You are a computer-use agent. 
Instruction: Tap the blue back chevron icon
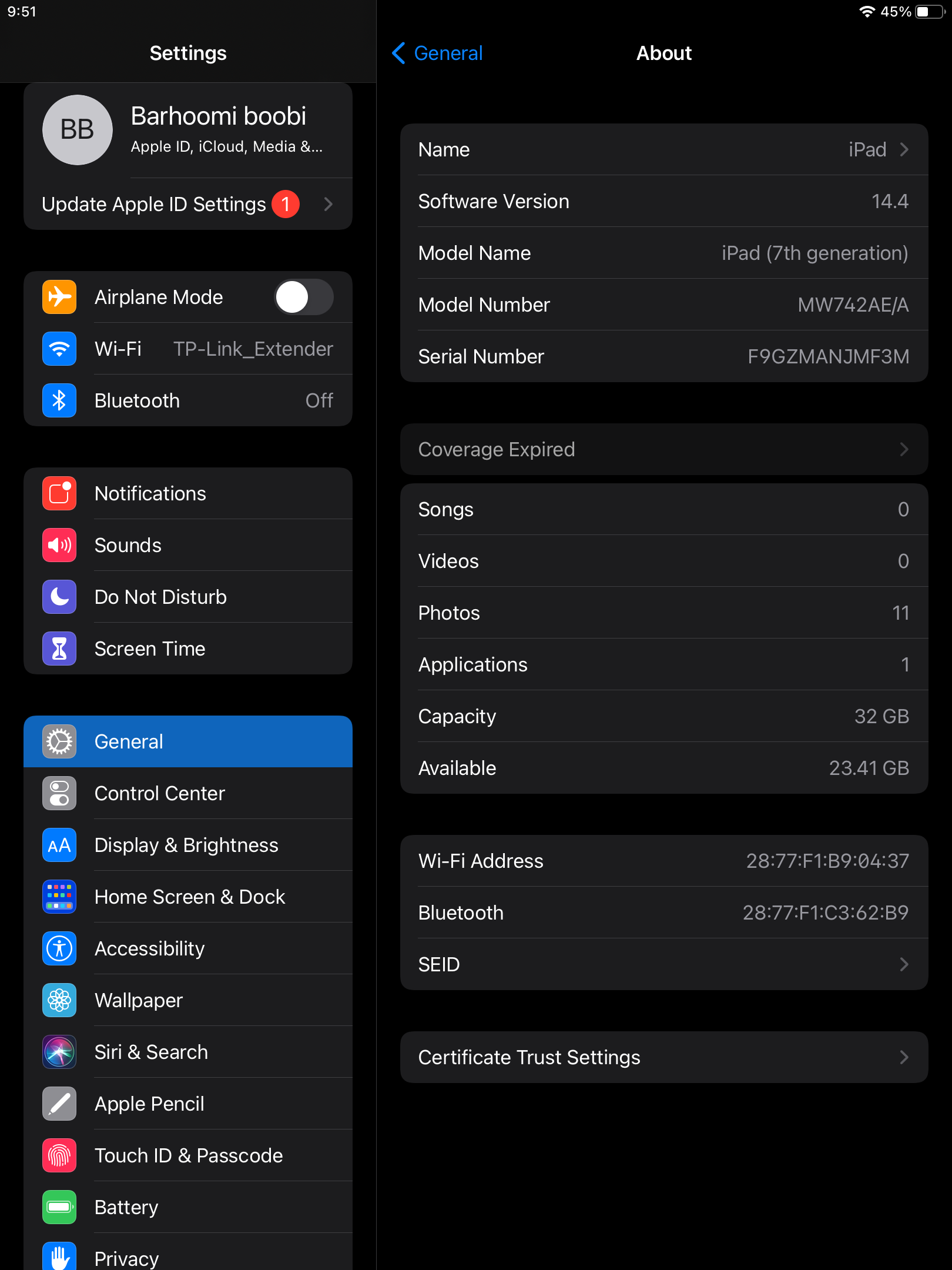pyautogui.click(x=398, y=53)
